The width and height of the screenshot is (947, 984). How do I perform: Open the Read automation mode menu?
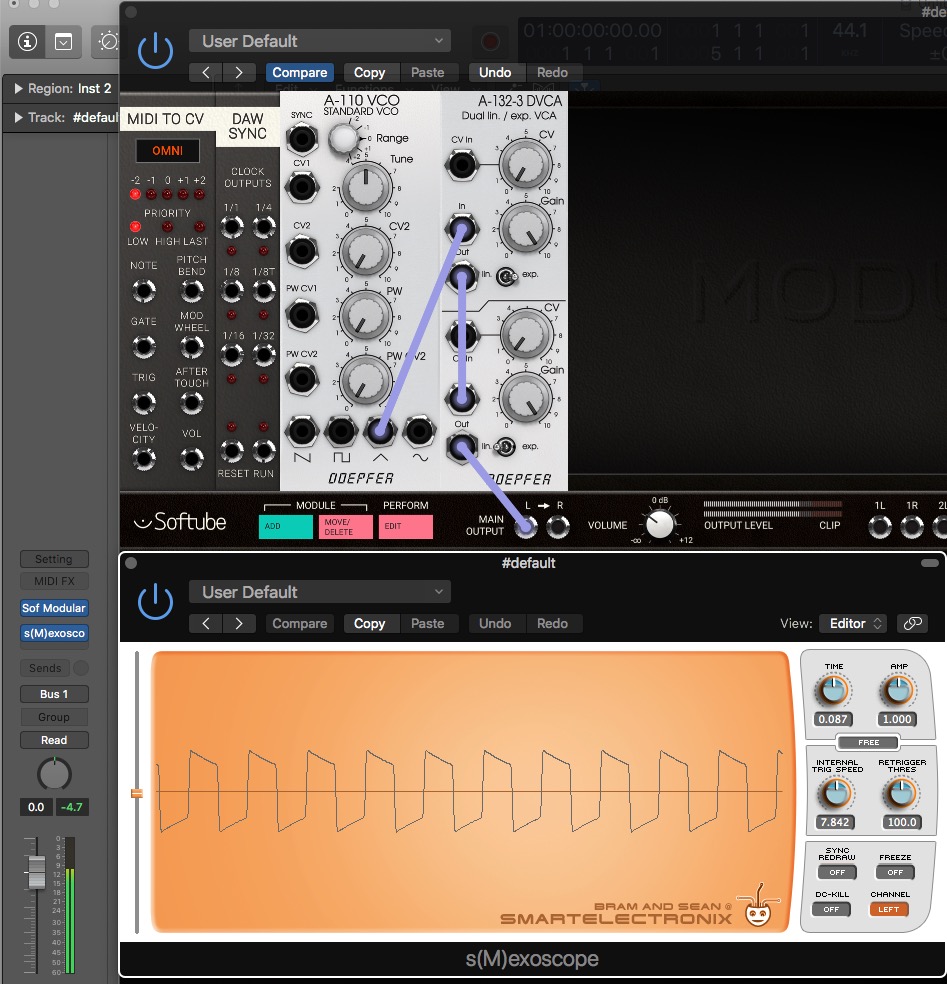[x=54, y=740]
